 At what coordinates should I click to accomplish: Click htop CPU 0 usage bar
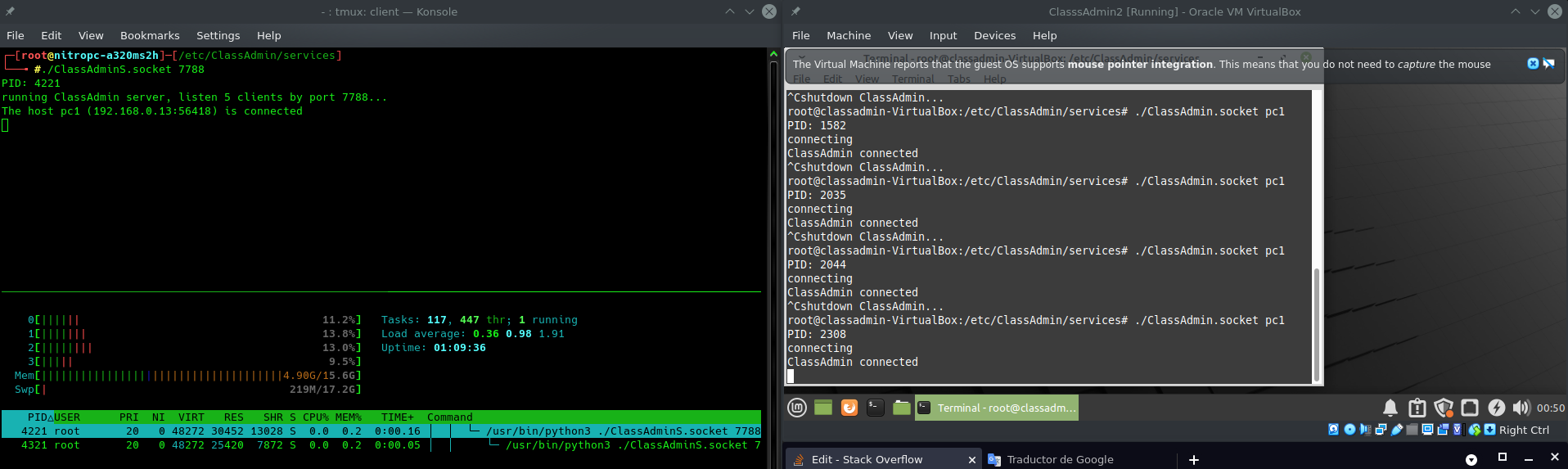click(x=195, y=320)
